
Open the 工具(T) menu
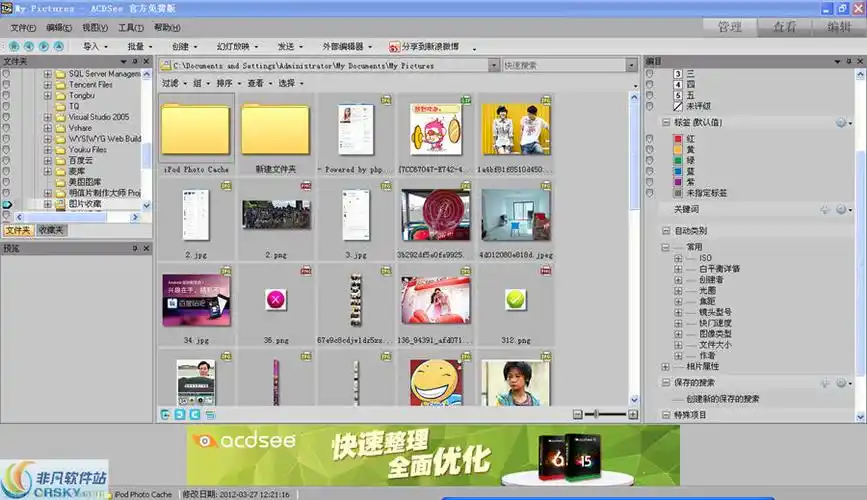pos(131,28)
